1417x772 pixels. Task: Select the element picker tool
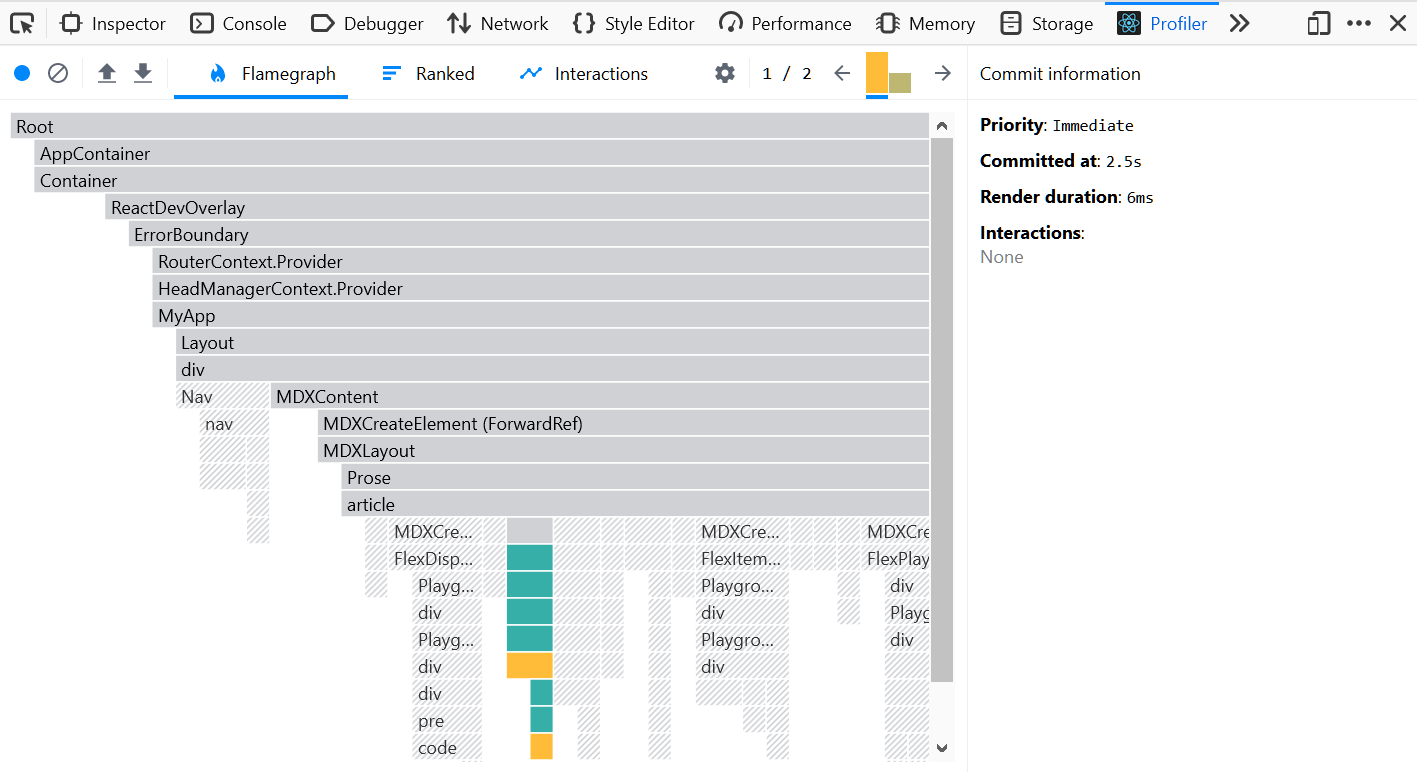21,23
